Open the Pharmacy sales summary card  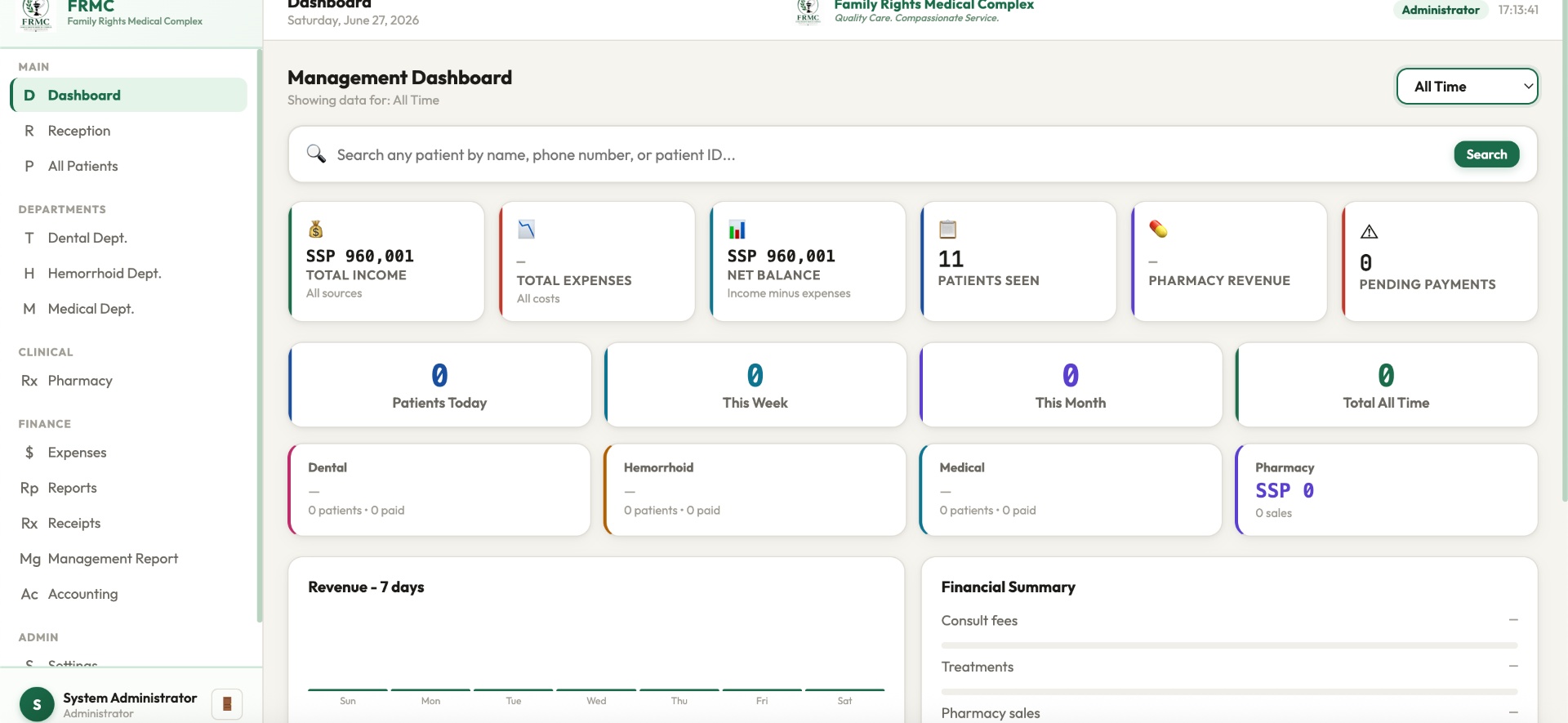[1387, 489]
